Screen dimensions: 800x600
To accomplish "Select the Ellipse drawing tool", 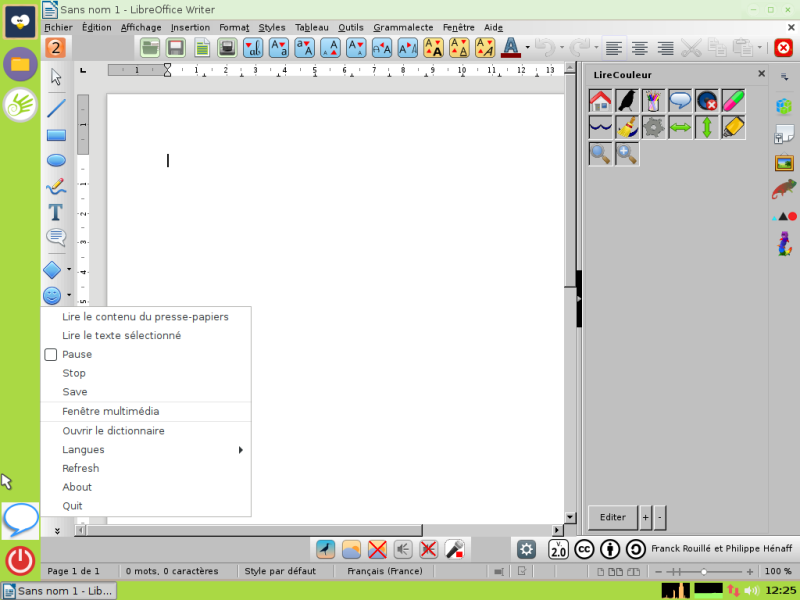I will (56, 160).
